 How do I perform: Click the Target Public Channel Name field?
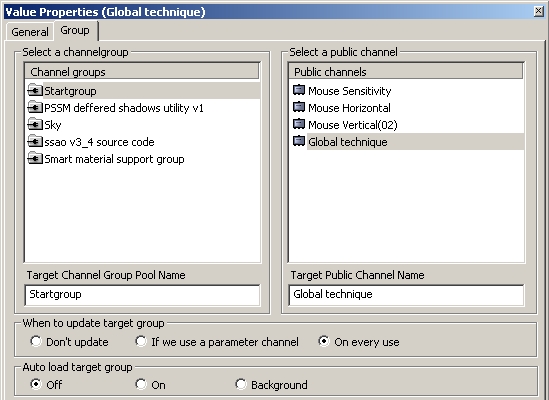406,295
